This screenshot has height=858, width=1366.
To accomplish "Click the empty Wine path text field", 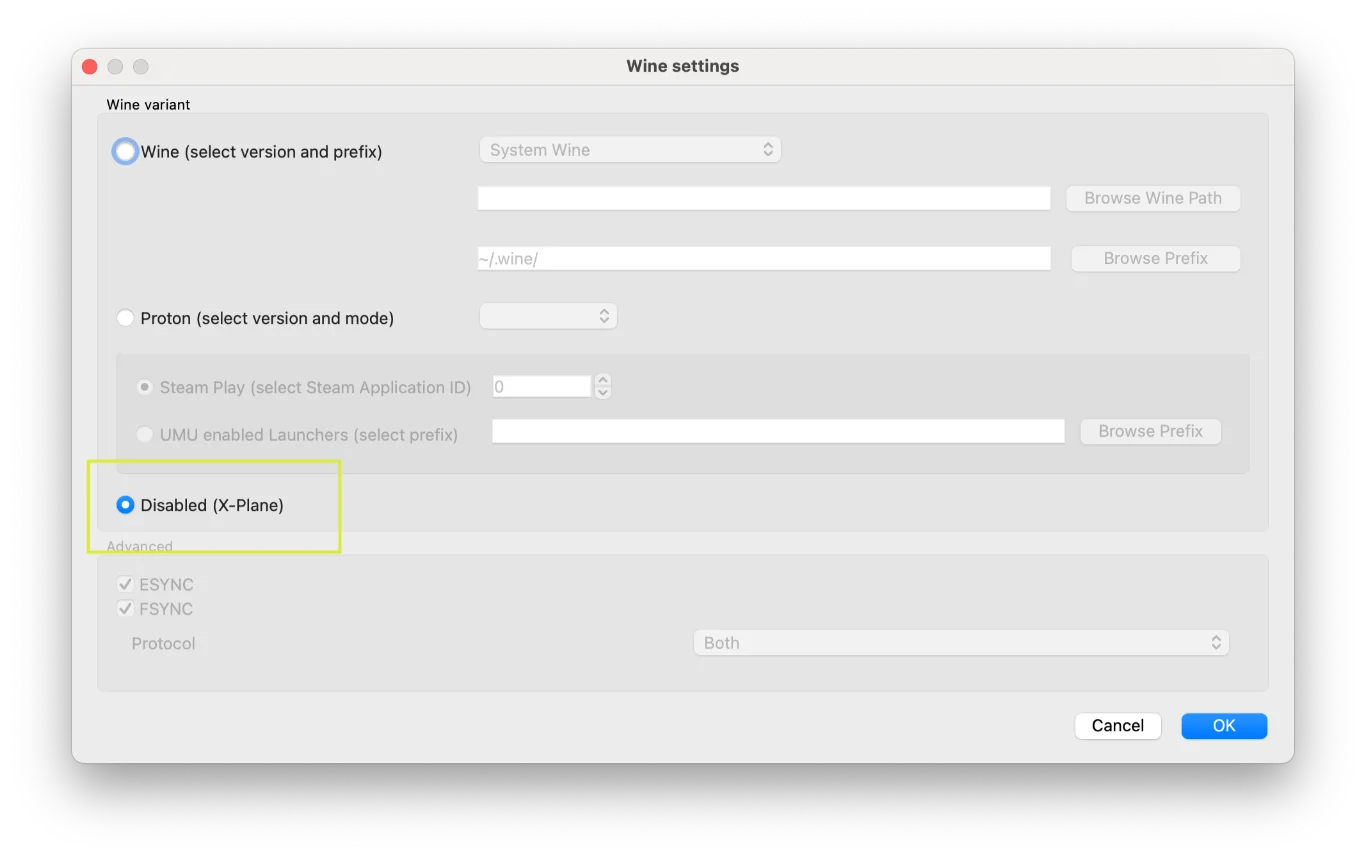I will point(764,198).
